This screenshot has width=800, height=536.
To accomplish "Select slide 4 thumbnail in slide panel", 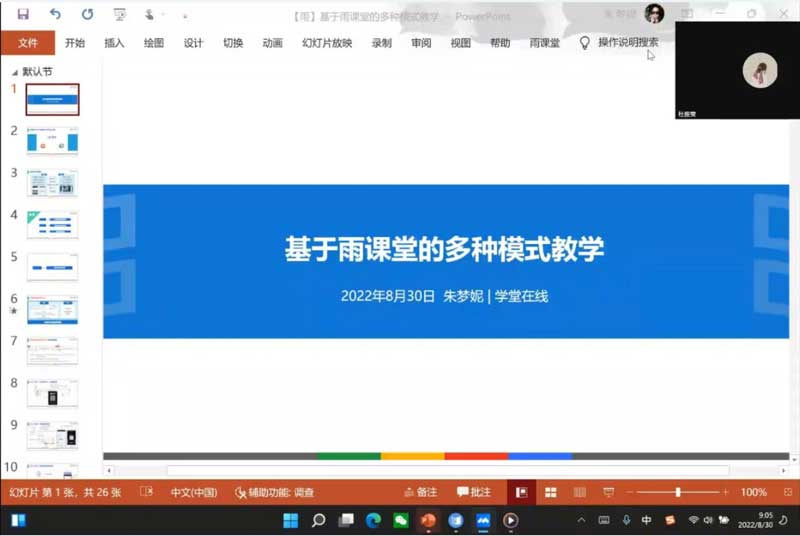I will [52, 225].
